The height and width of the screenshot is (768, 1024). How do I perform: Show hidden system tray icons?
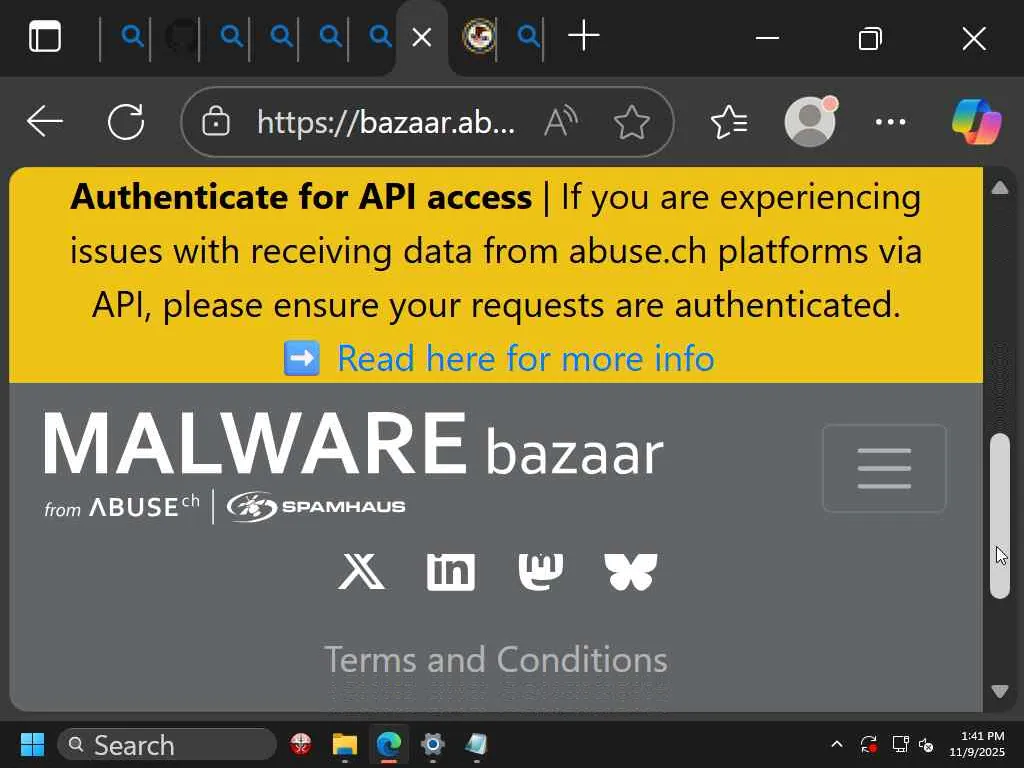click(837, 744)
